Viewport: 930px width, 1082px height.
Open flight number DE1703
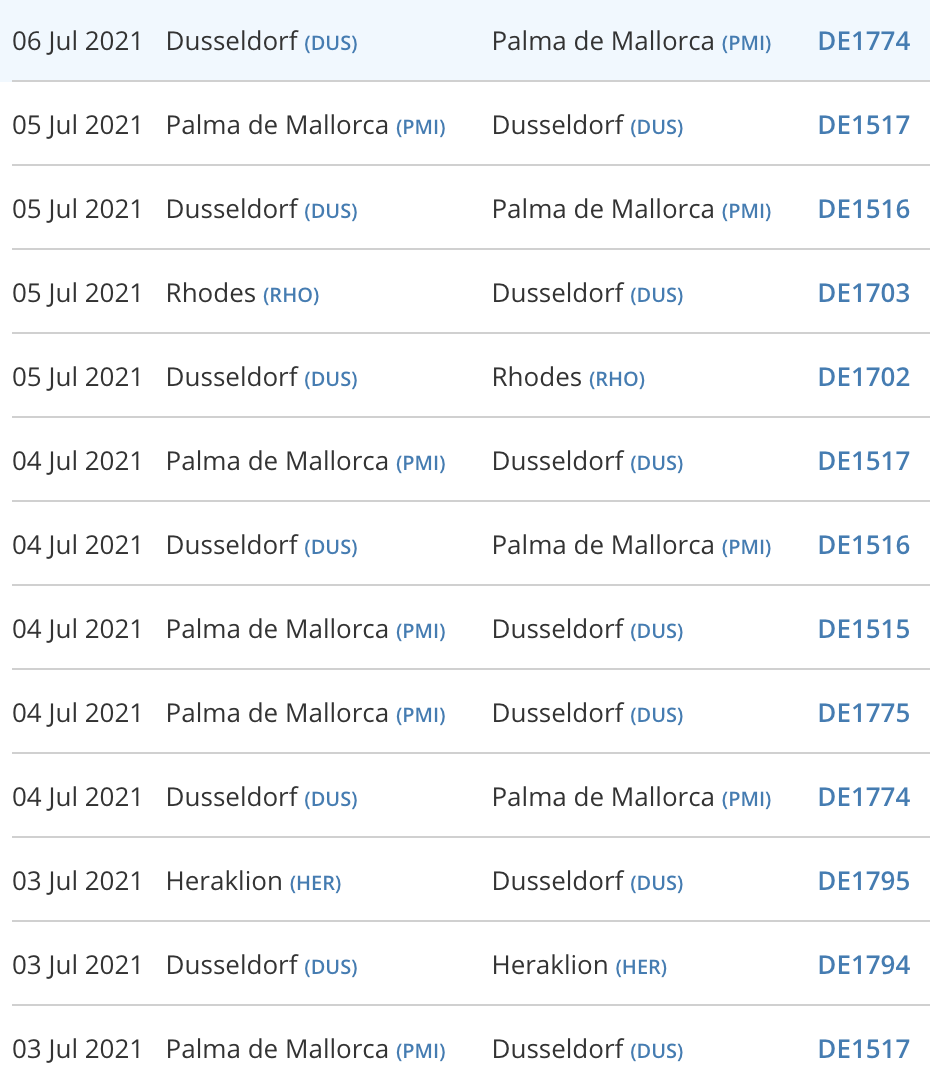click(863, 293)
